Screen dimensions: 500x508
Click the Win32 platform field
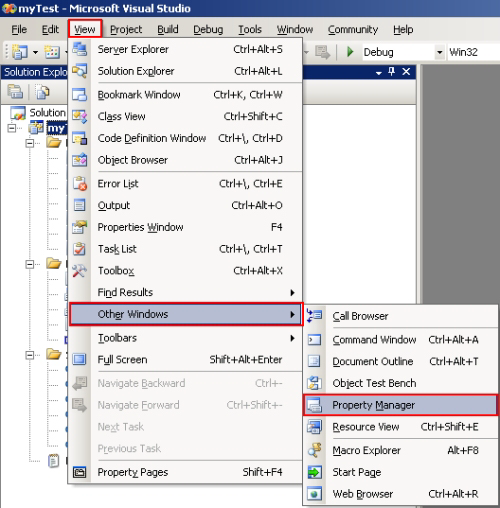473,52
